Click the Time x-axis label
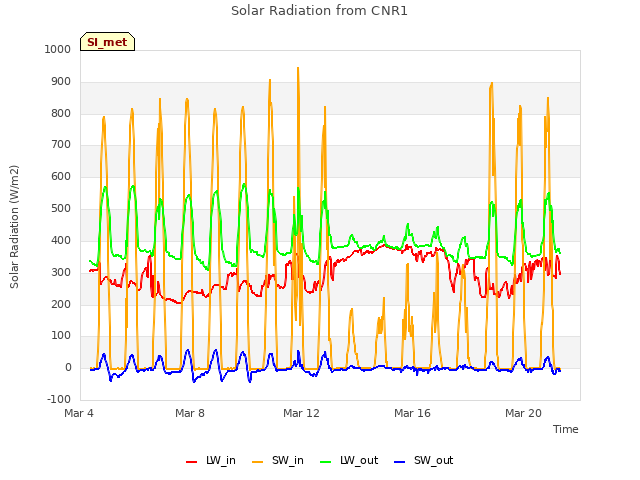The width and height of the screenshot is (640, 480). [566, 429]
